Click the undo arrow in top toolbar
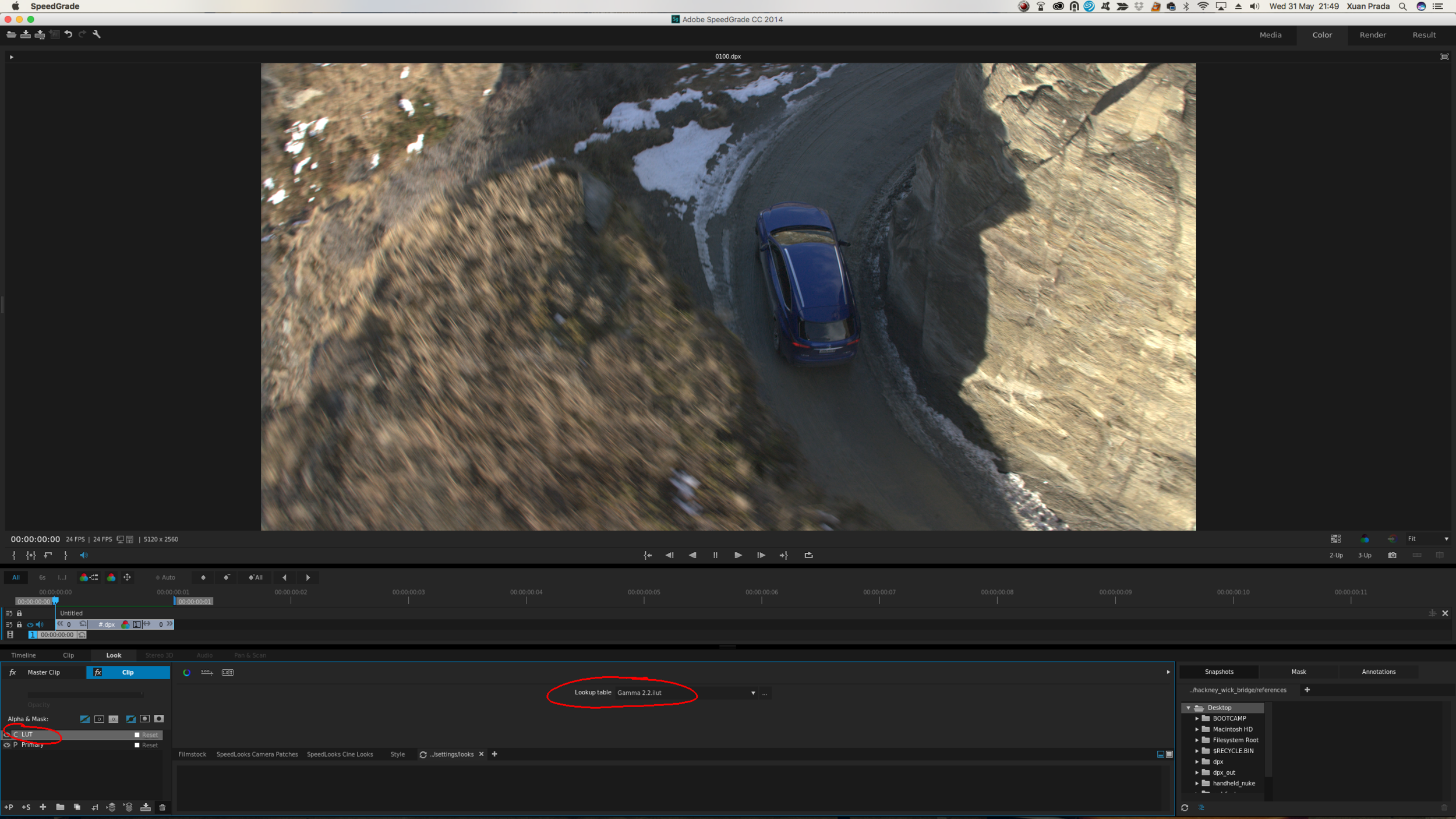 [x=68, y=34]
